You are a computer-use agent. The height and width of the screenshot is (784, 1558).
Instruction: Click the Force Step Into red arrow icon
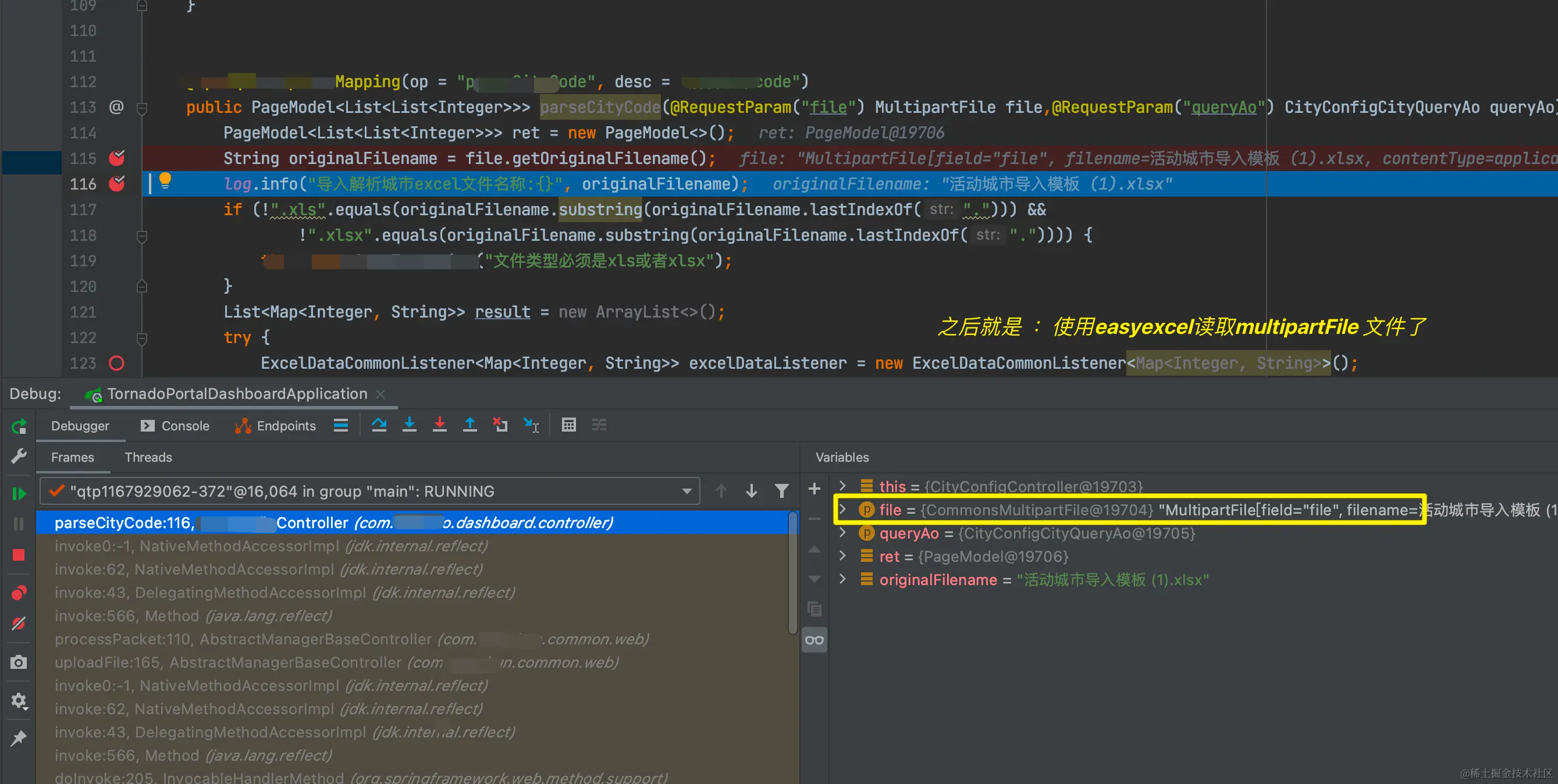440,425
